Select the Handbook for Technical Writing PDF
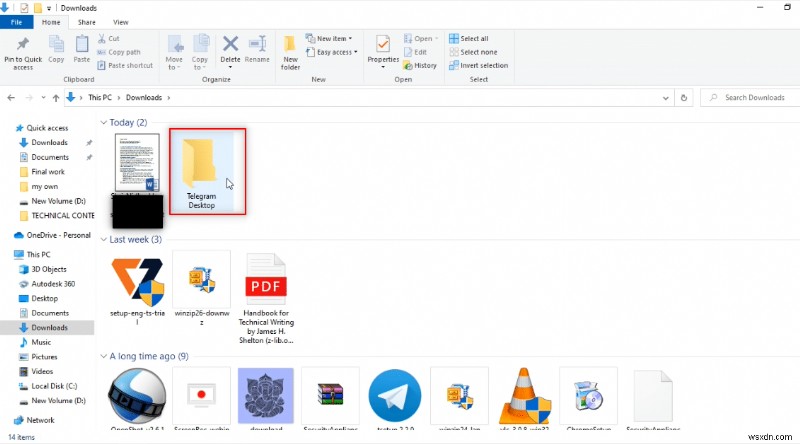The image size is (800, 444). pos(266,299)
